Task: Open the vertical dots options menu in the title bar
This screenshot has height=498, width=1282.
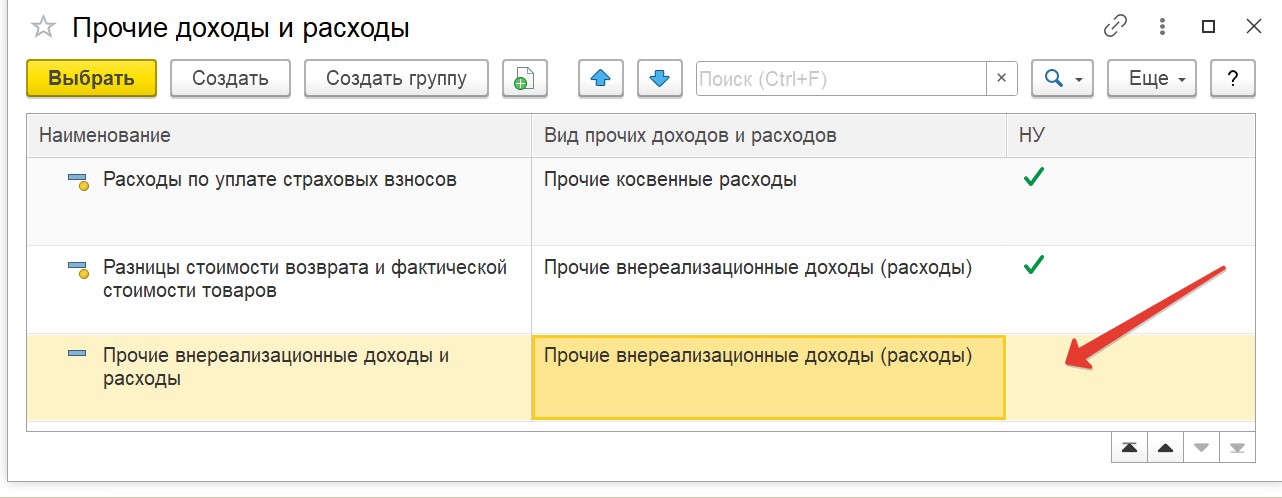Action: pos(1164,27)
